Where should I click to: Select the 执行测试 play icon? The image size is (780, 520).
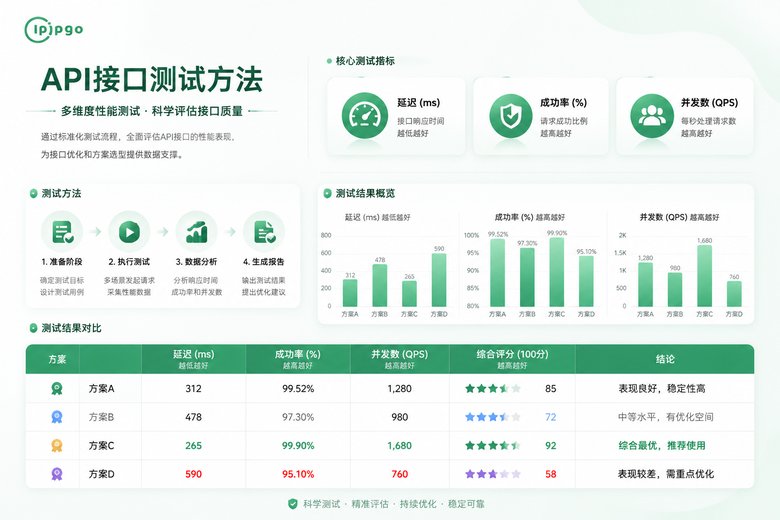pos(129,231)
